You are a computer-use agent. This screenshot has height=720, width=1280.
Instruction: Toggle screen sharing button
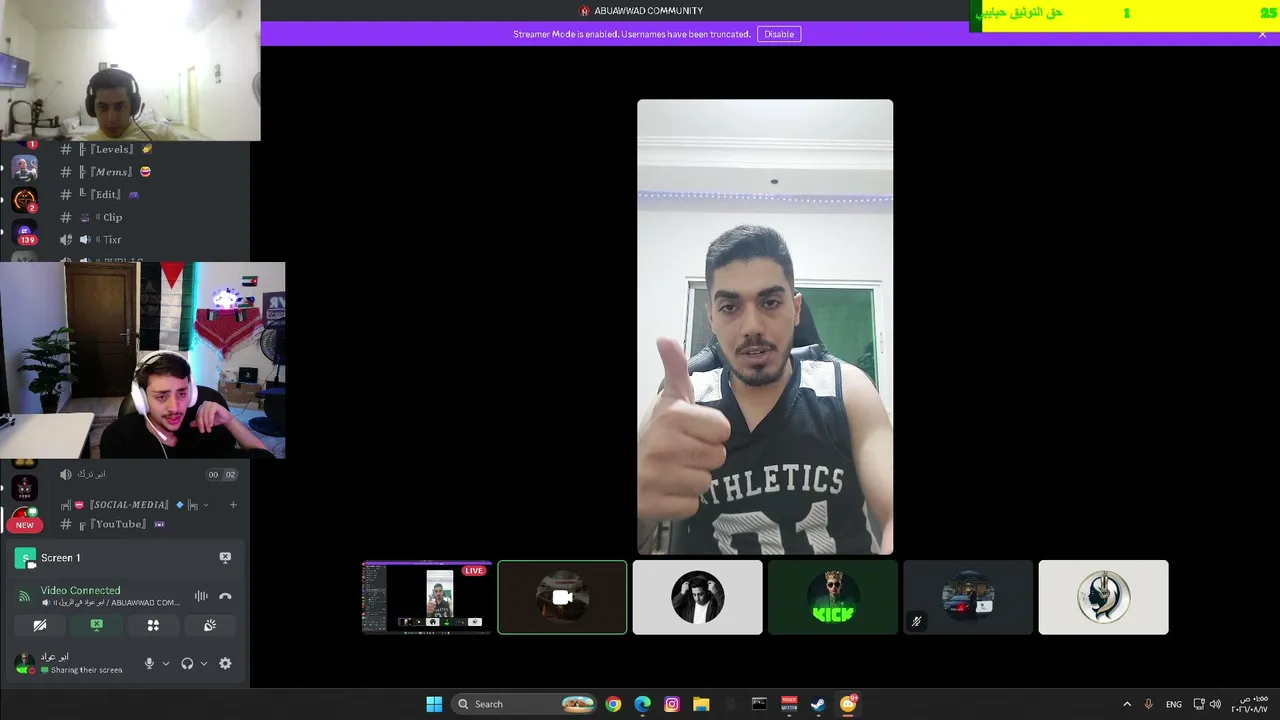(96, 625)
